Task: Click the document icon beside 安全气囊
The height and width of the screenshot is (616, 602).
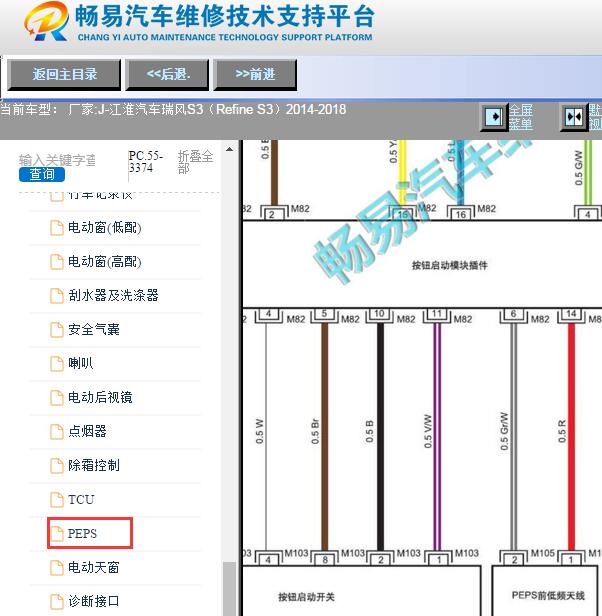Action: (x=57, y=330)
